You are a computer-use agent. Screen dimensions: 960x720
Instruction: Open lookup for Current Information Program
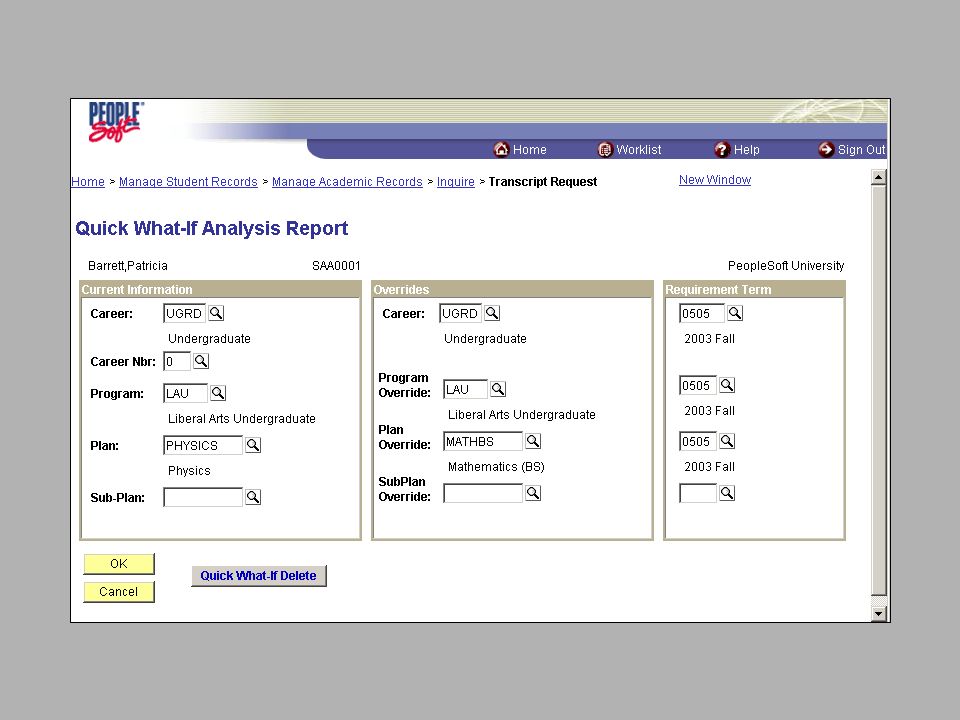tap(218, 393)
